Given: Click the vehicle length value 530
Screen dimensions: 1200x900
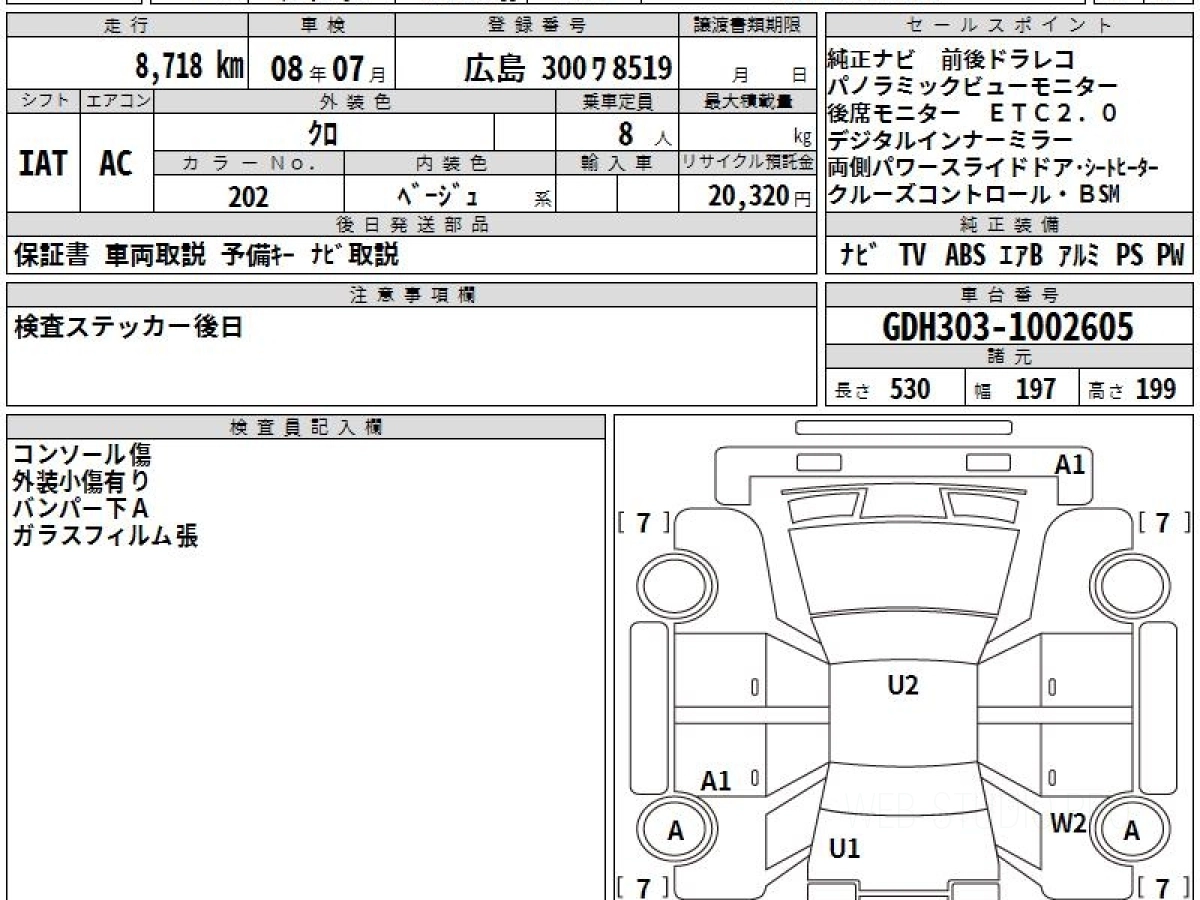Looking at the screenshot, I should (909, 389).
